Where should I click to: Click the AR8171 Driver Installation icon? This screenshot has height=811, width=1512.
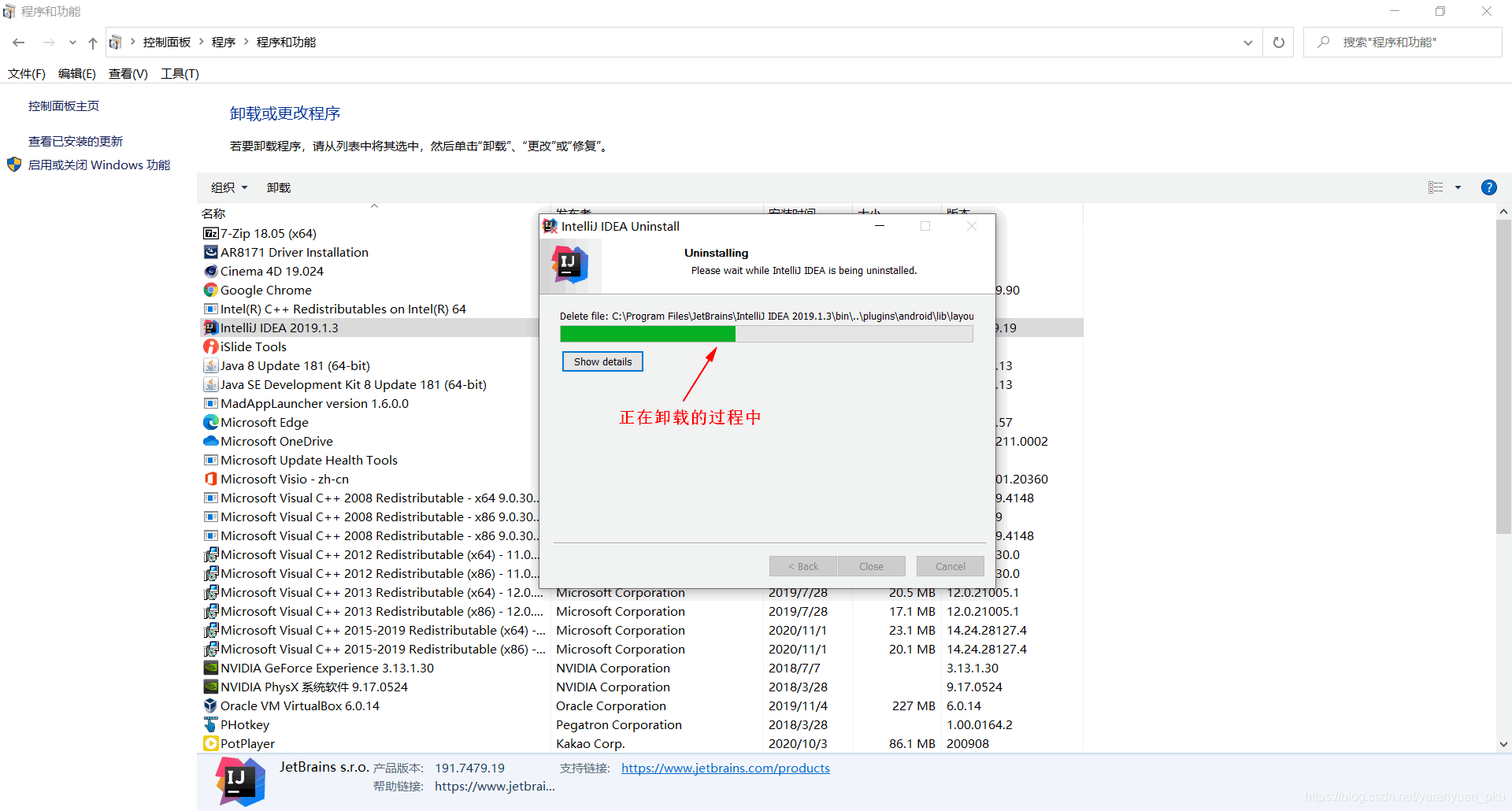(x=210, y=252)
